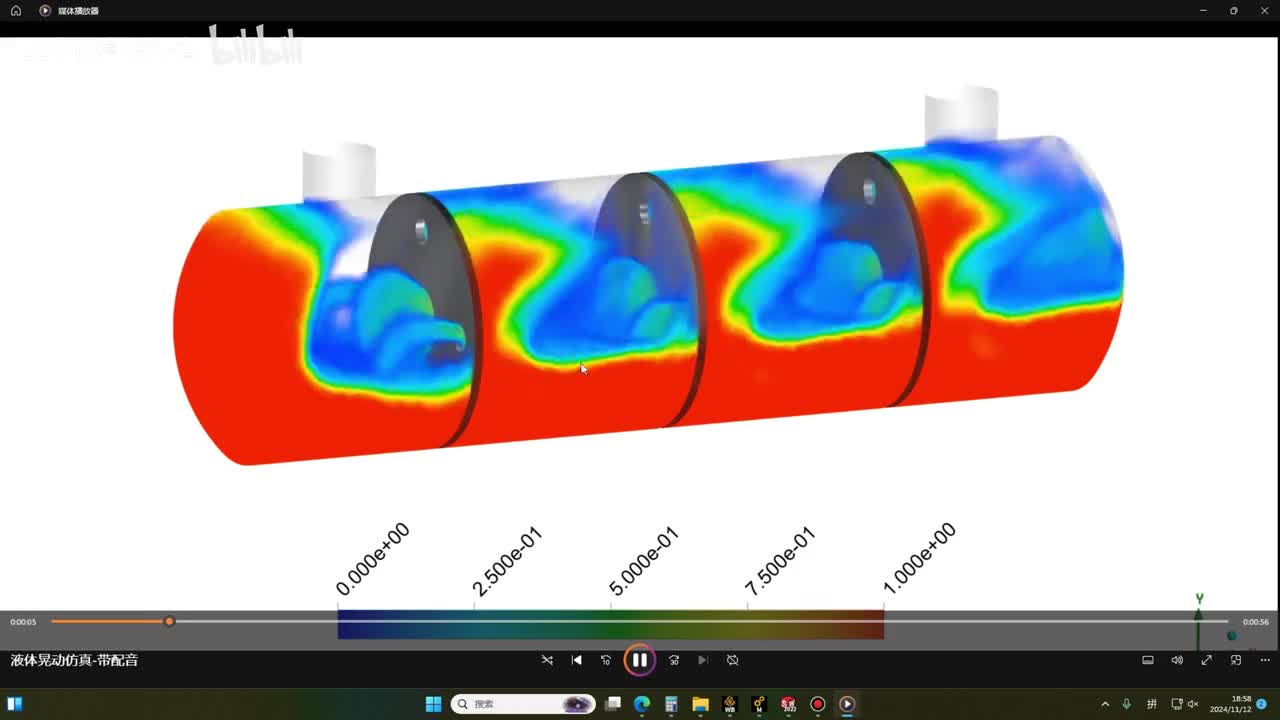Click the media player home icon
The height and width of the screenshot is (720, 1280).
16,11
